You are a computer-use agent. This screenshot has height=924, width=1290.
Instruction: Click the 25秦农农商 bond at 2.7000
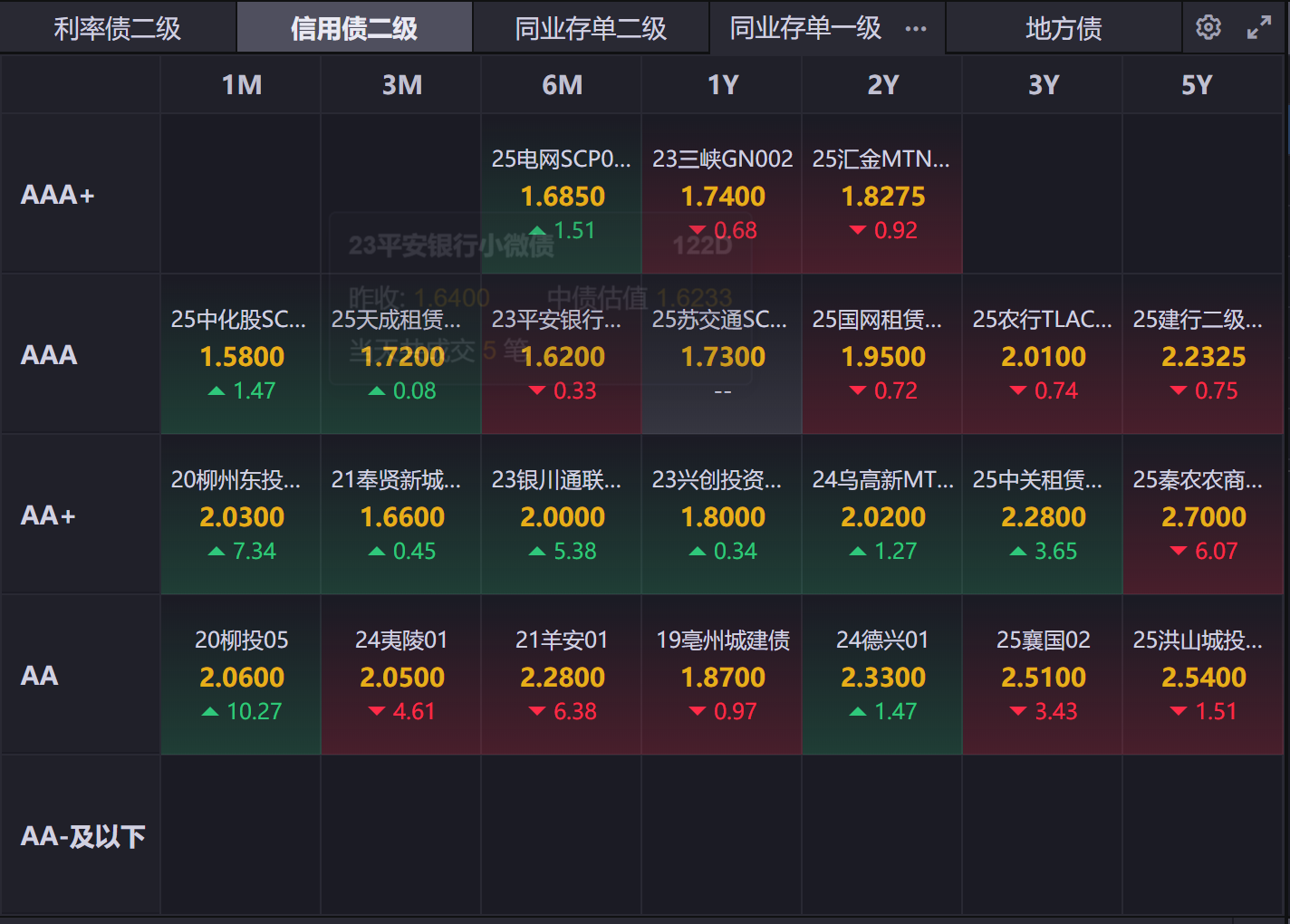(1202, 516)
